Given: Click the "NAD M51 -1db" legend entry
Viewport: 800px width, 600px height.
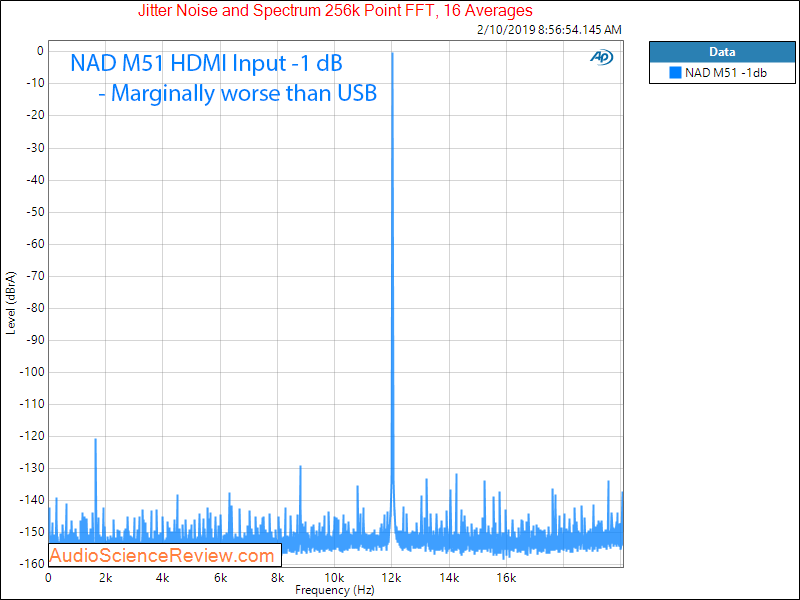Looking at the screenshot, I should [x=726, y=72].
